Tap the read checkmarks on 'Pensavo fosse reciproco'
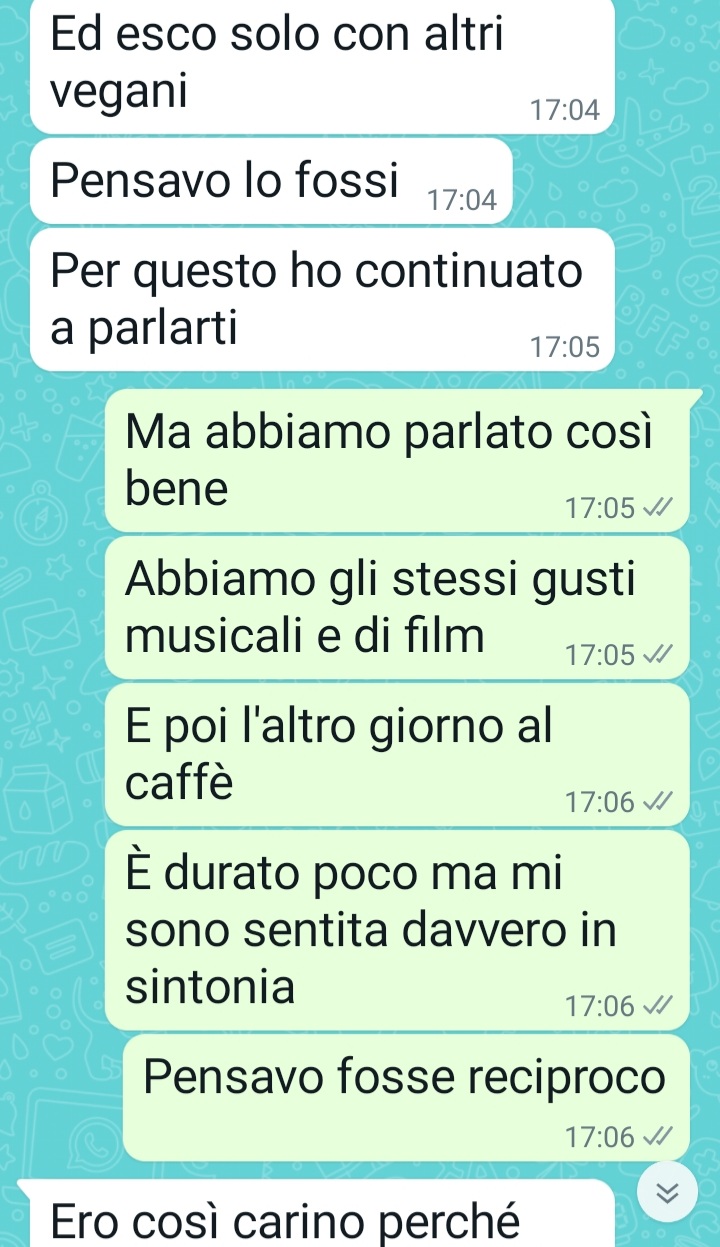720x1247 pixels. pos(656,1136)
